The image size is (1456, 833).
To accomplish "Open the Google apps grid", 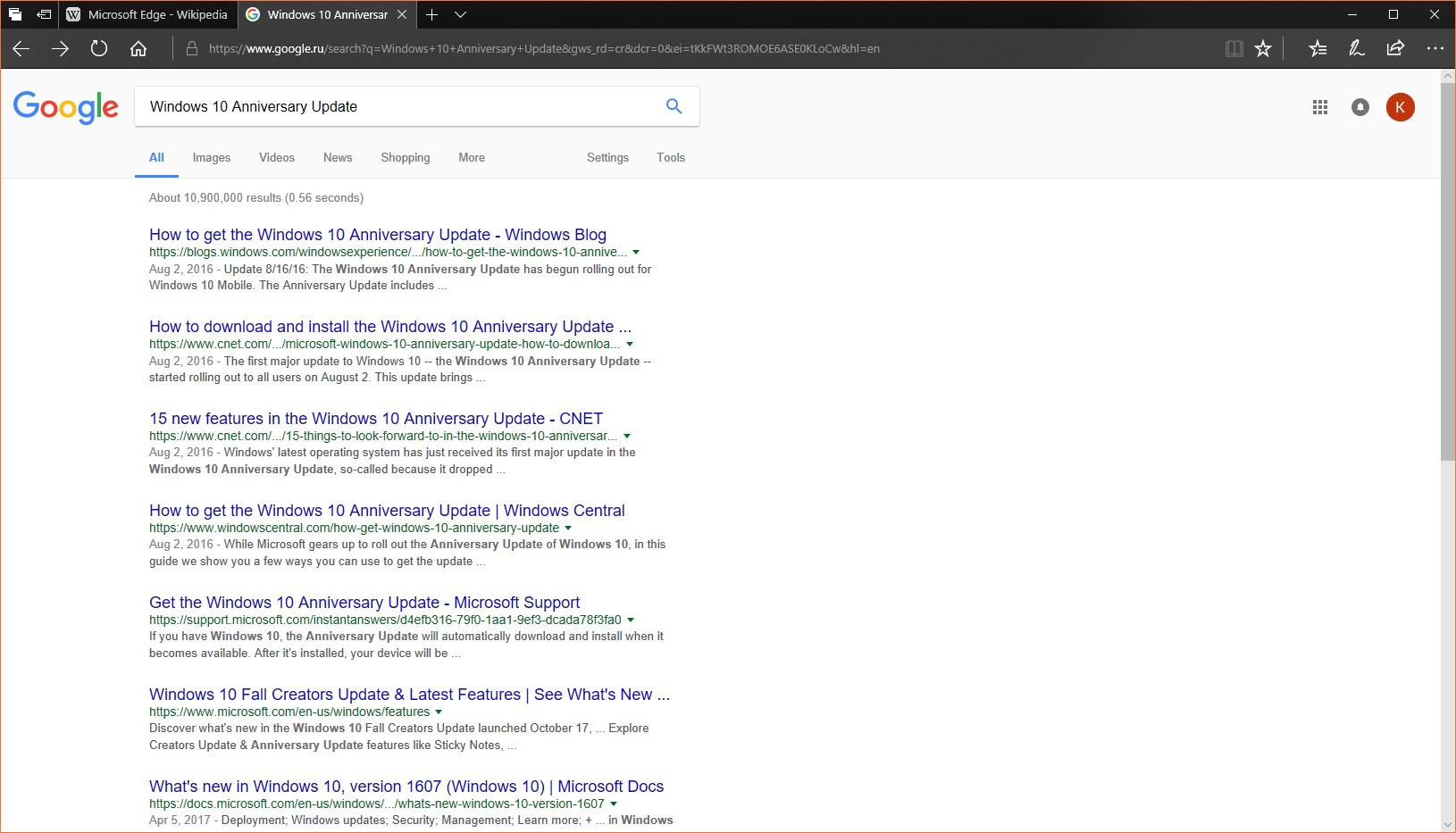I will [1320, 107].
